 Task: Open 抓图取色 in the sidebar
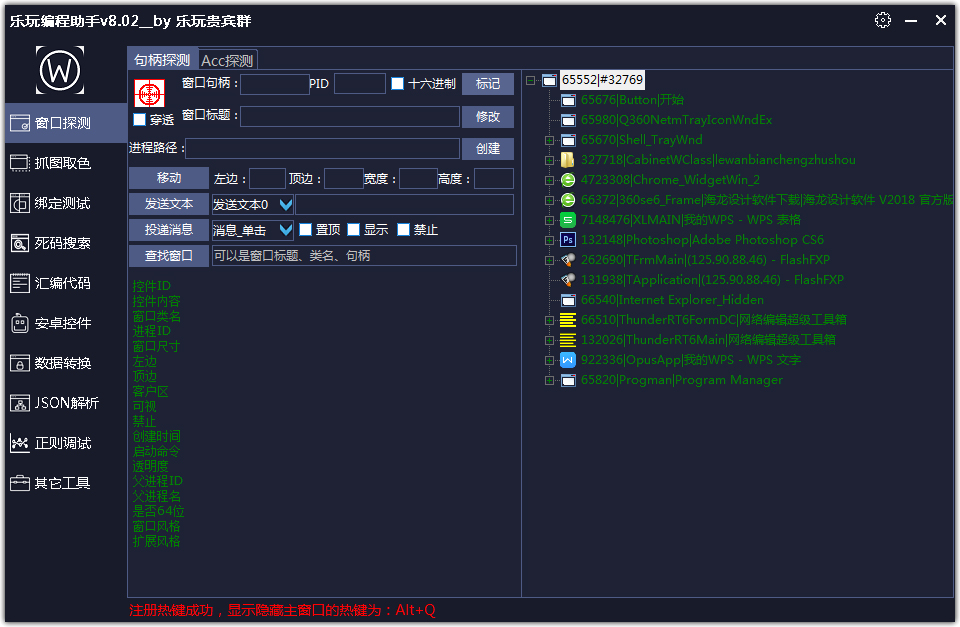point(63,163)
